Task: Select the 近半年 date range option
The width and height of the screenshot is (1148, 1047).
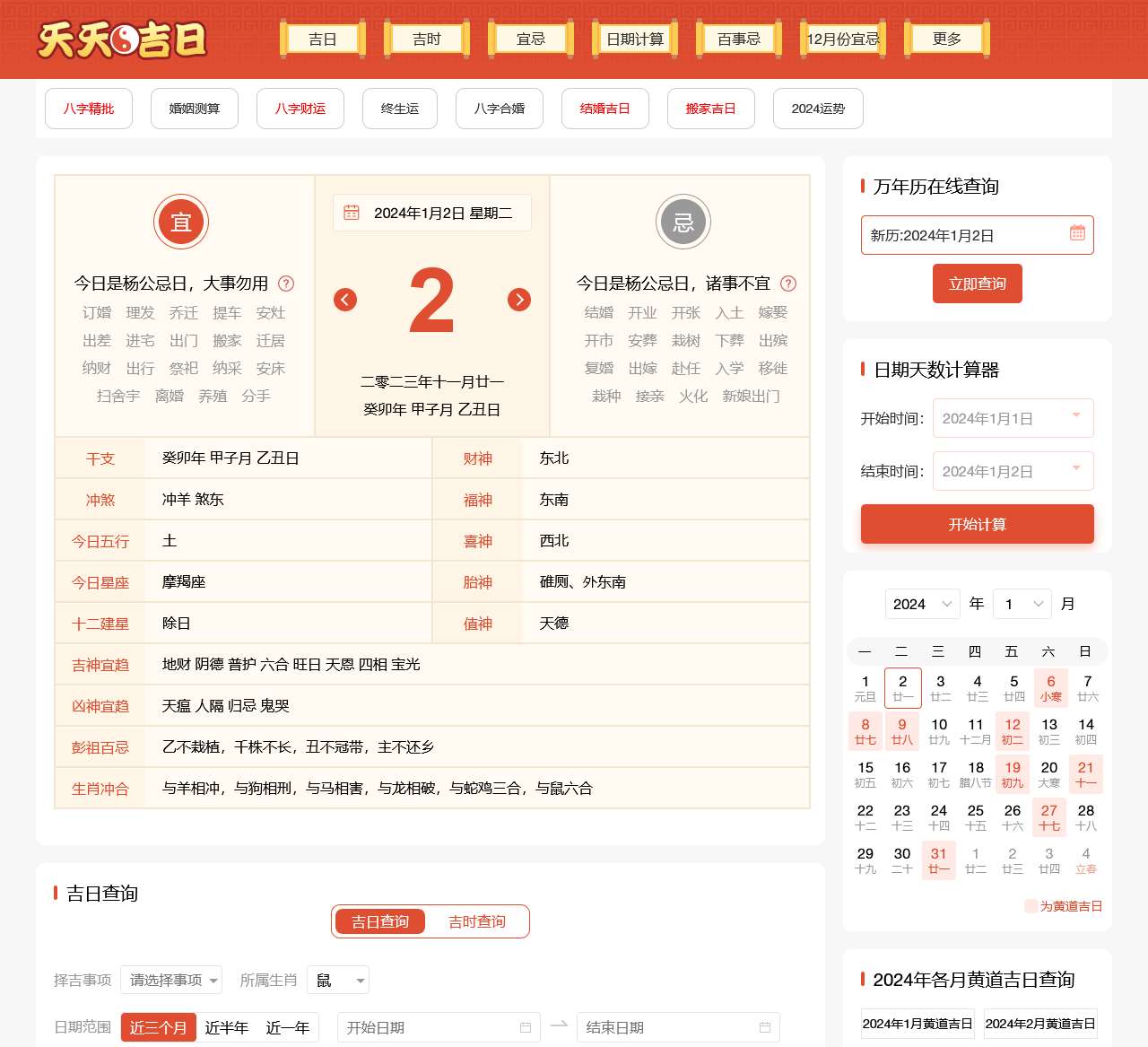Action: tap(226, 1027)
